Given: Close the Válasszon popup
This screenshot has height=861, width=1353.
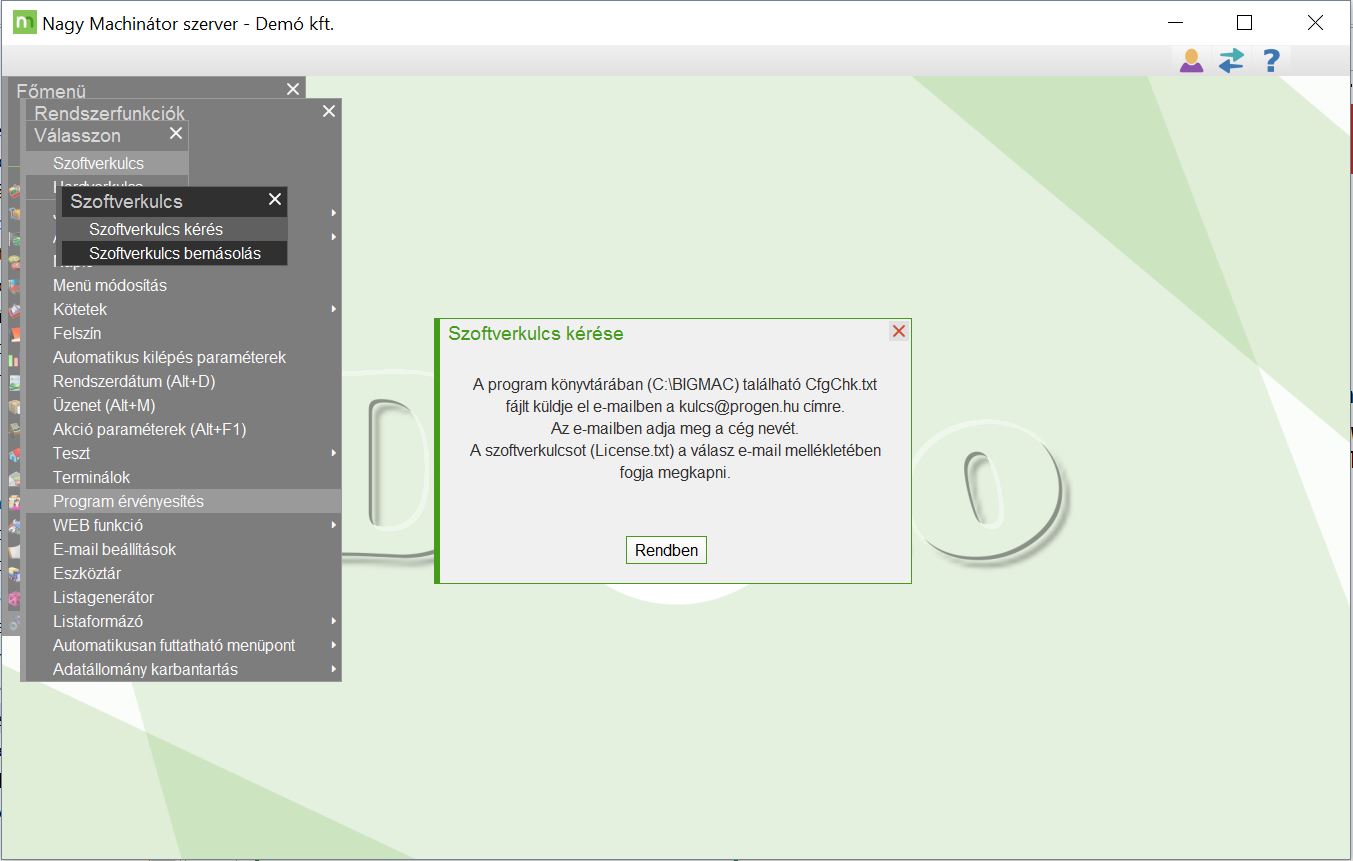Looking at the screenshot, I should point(176,133).
